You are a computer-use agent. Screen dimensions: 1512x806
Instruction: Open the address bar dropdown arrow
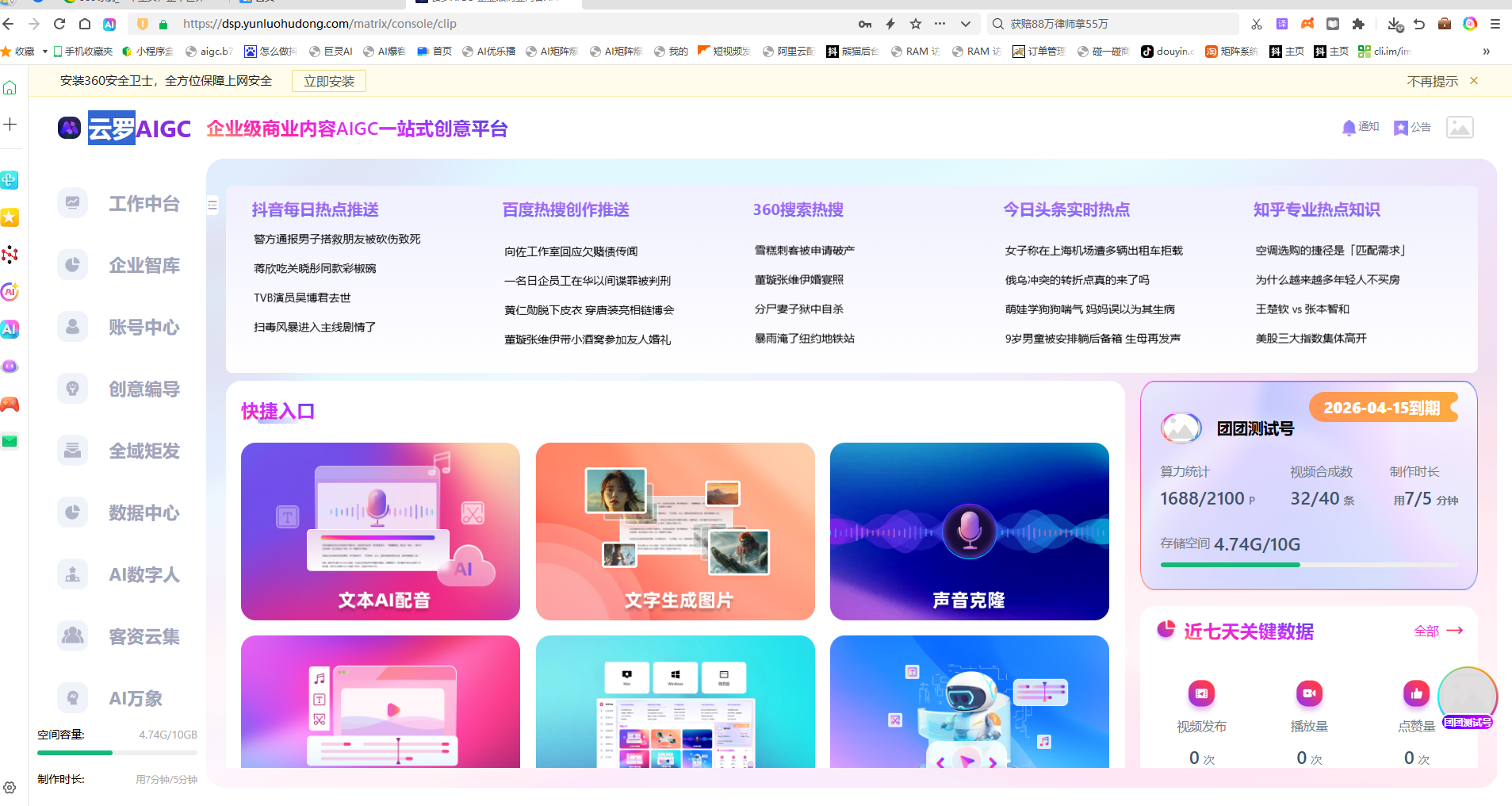966,24
